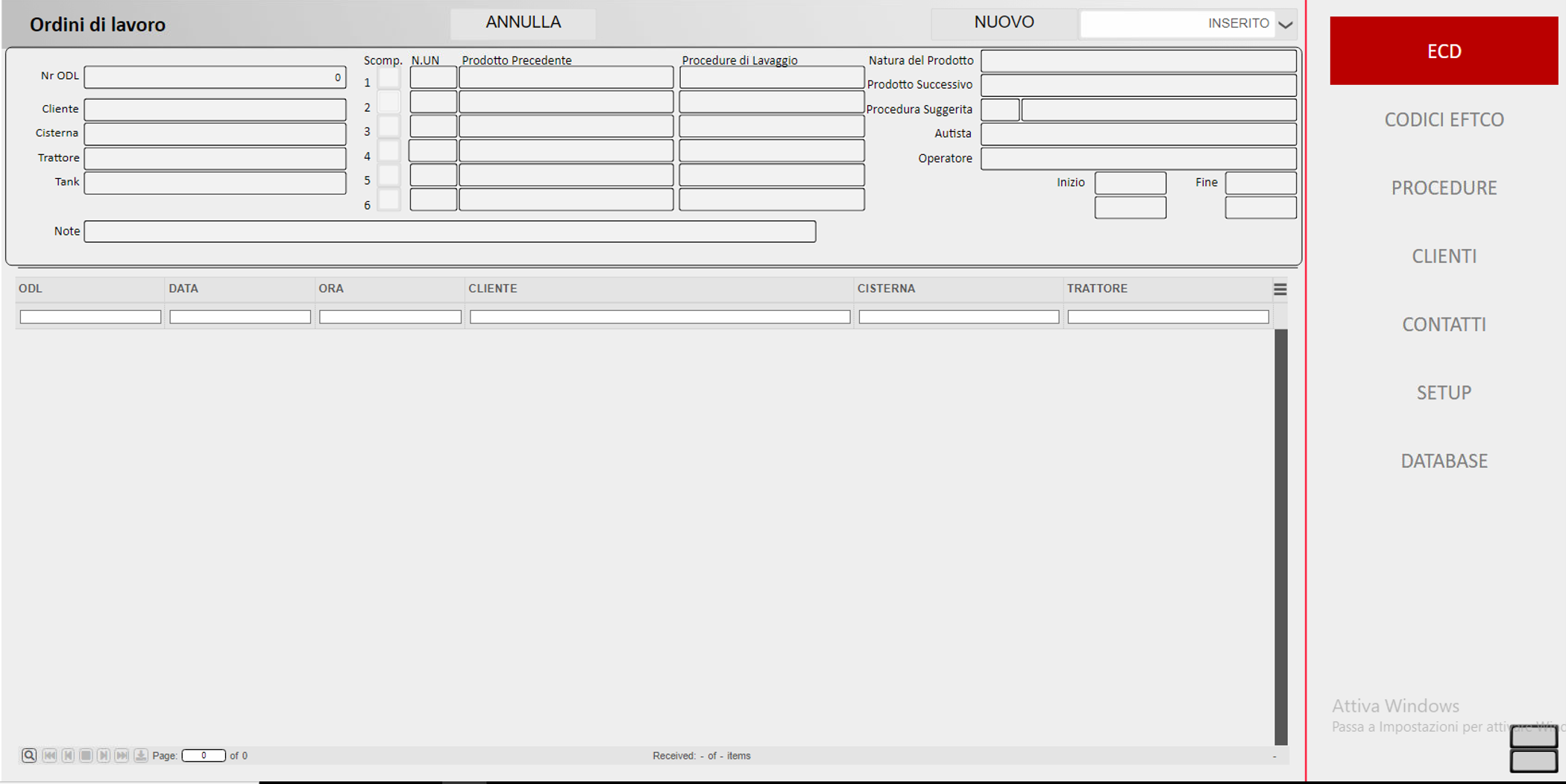The image size is (1566, 784).
Task: Focus Procedura Suggerita code box
Action: [x=1000, y=110]
